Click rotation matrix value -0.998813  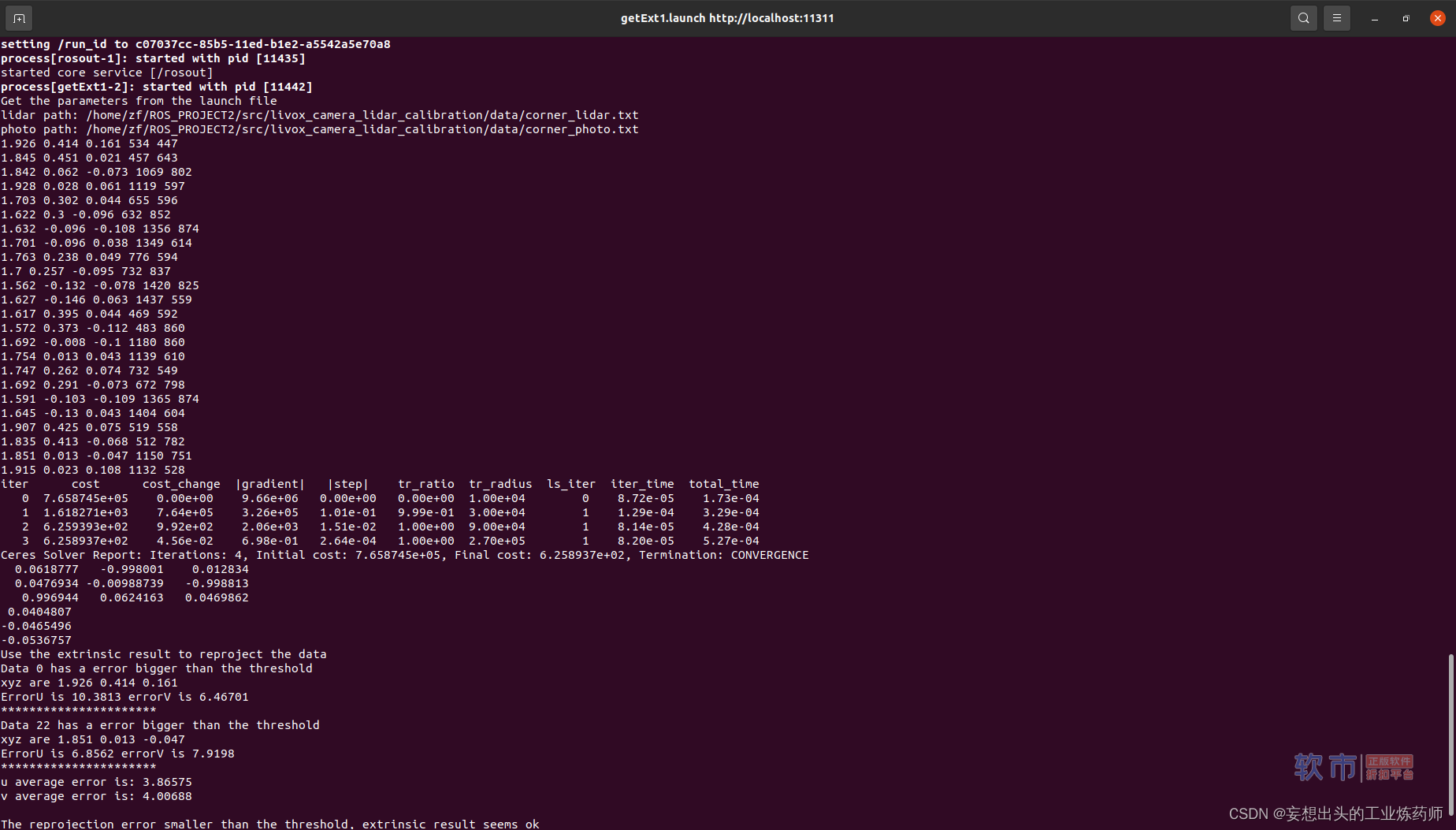[x=217, y=583]
